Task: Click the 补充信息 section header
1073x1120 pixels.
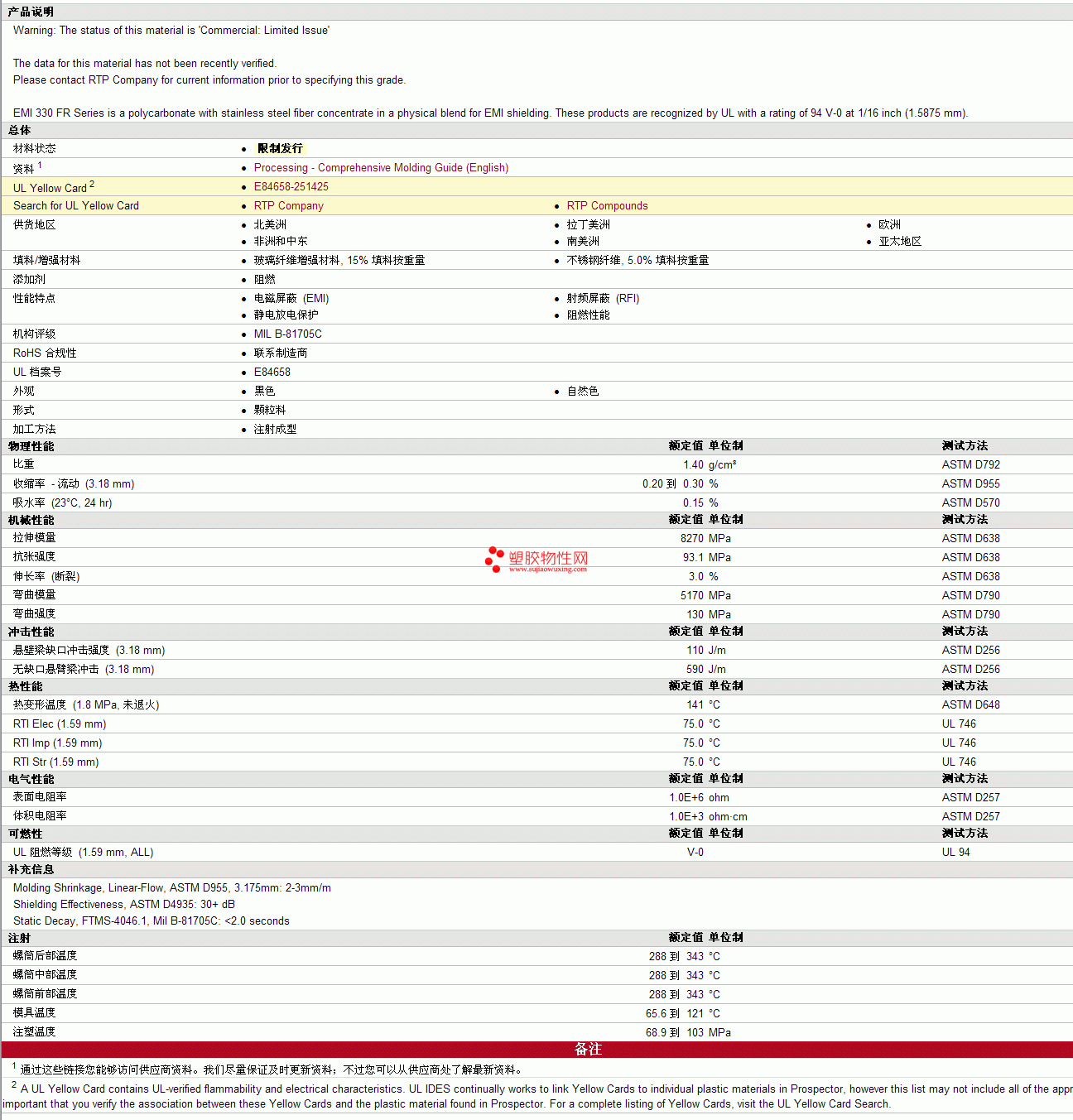Action: tap(31, 869)
